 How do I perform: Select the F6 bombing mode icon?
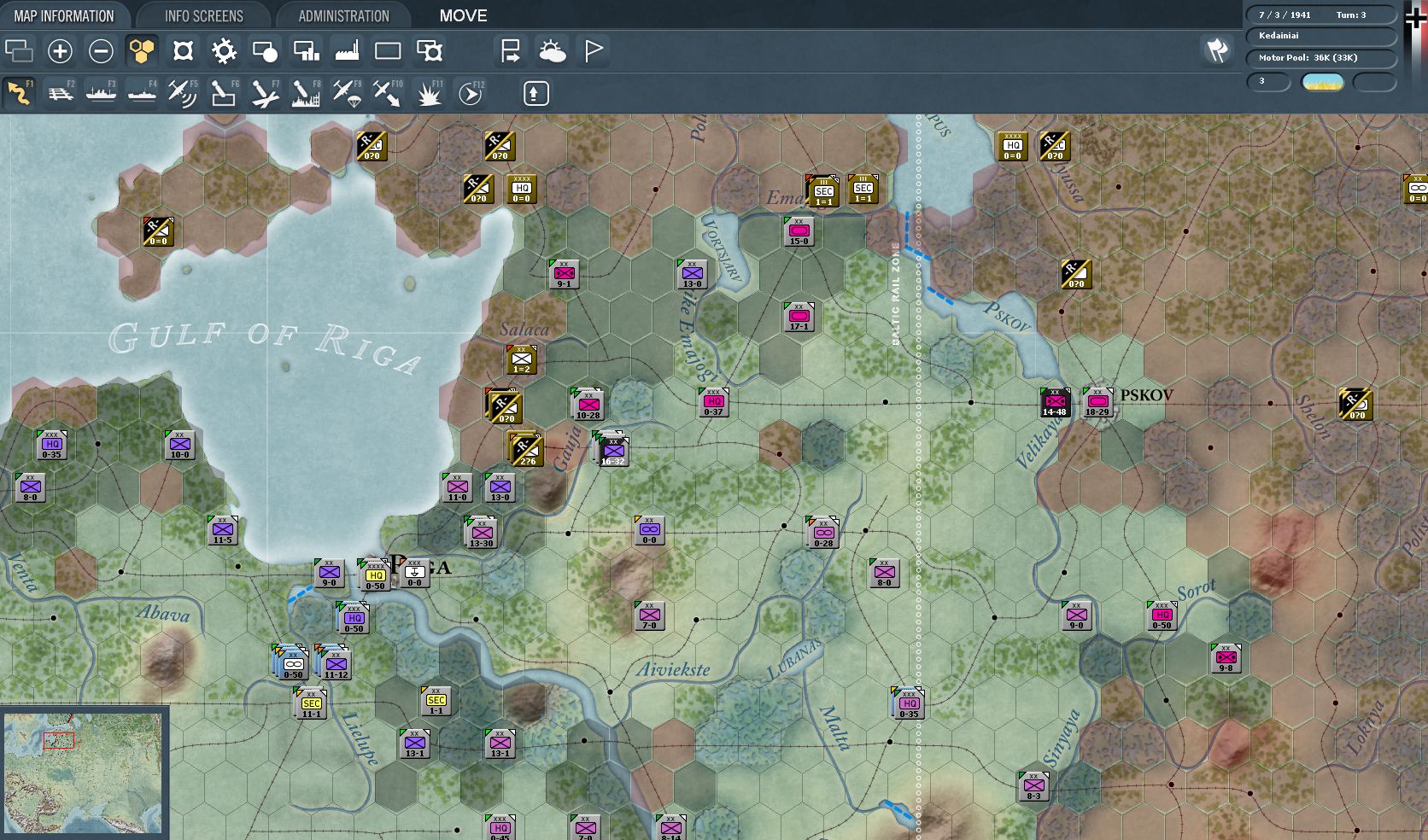[224, 93]
